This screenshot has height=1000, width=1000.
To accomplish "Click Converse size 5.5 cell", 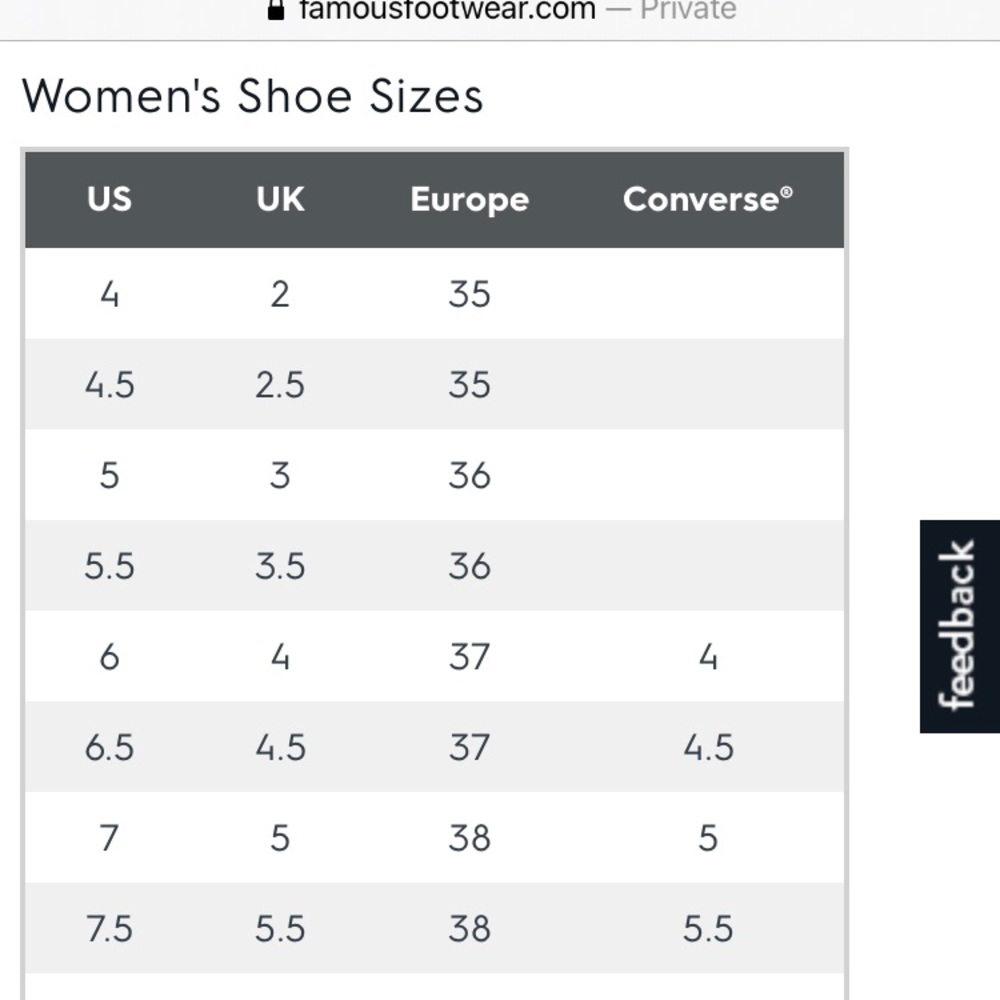I will click(x=708, y=928).
